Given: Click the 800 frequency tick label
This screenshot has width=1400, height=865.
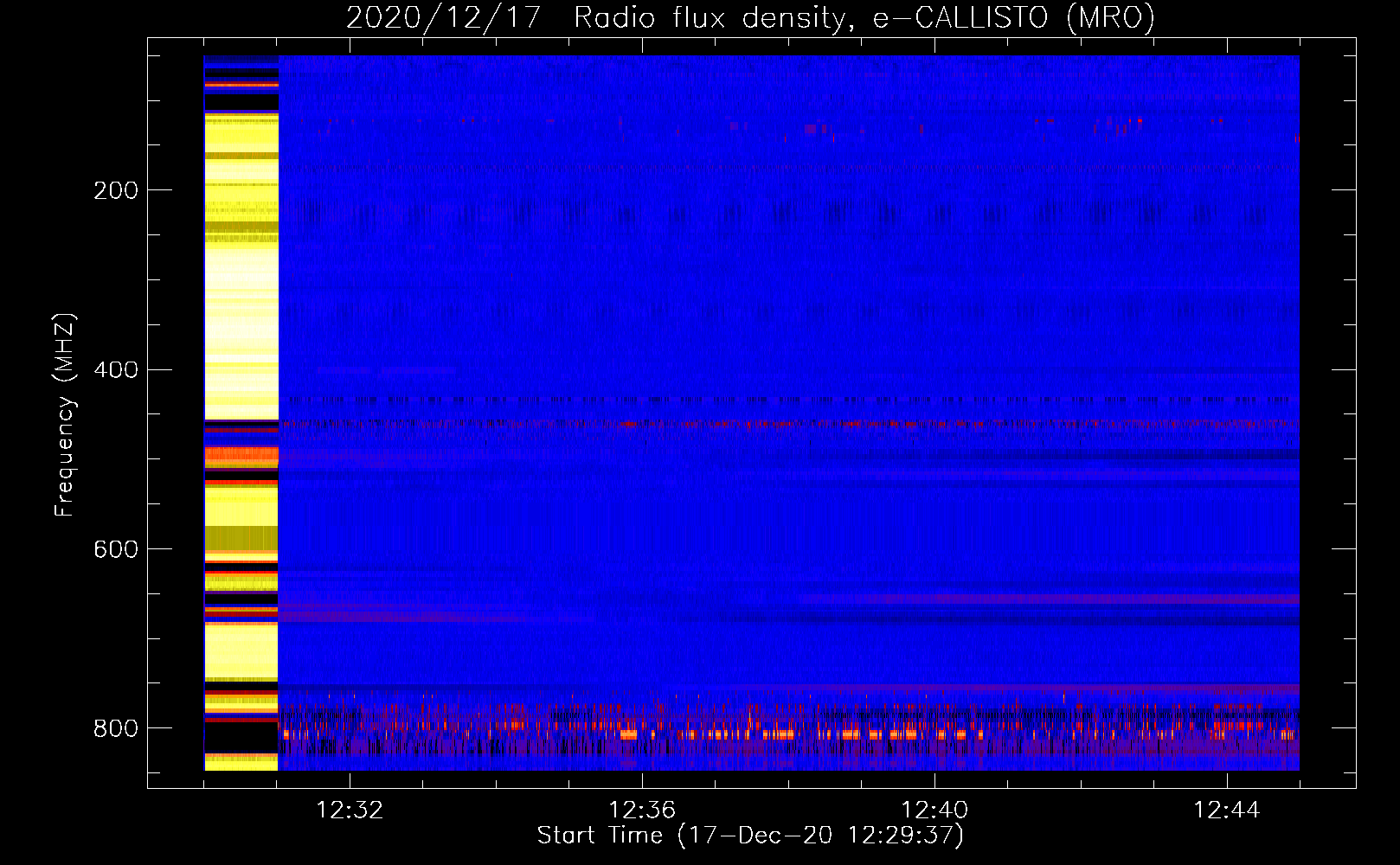Looking at the screenshot, I should coord(116,728).
